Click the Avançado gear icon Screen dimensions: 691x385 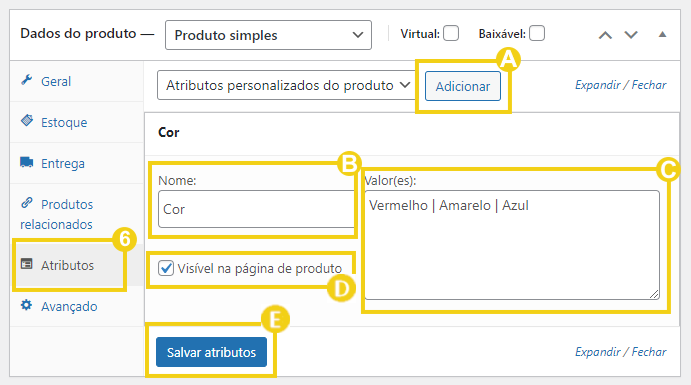click(26, 305)
